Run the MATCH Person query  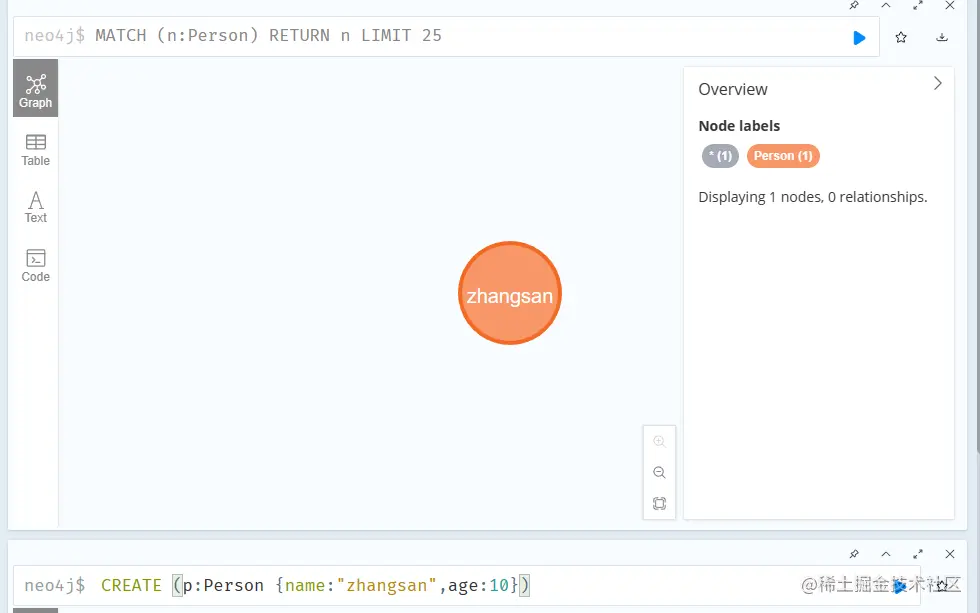[859, 37]
